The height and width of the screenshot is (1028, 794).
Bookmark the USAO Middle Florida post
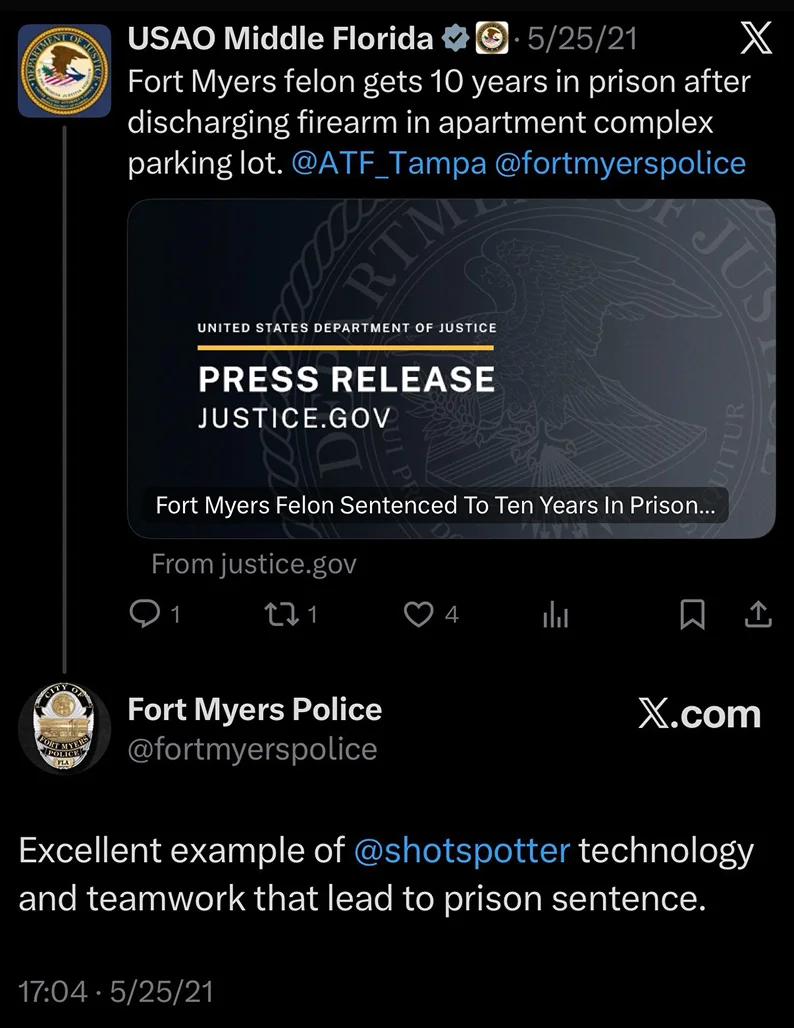tap(692, 615)
